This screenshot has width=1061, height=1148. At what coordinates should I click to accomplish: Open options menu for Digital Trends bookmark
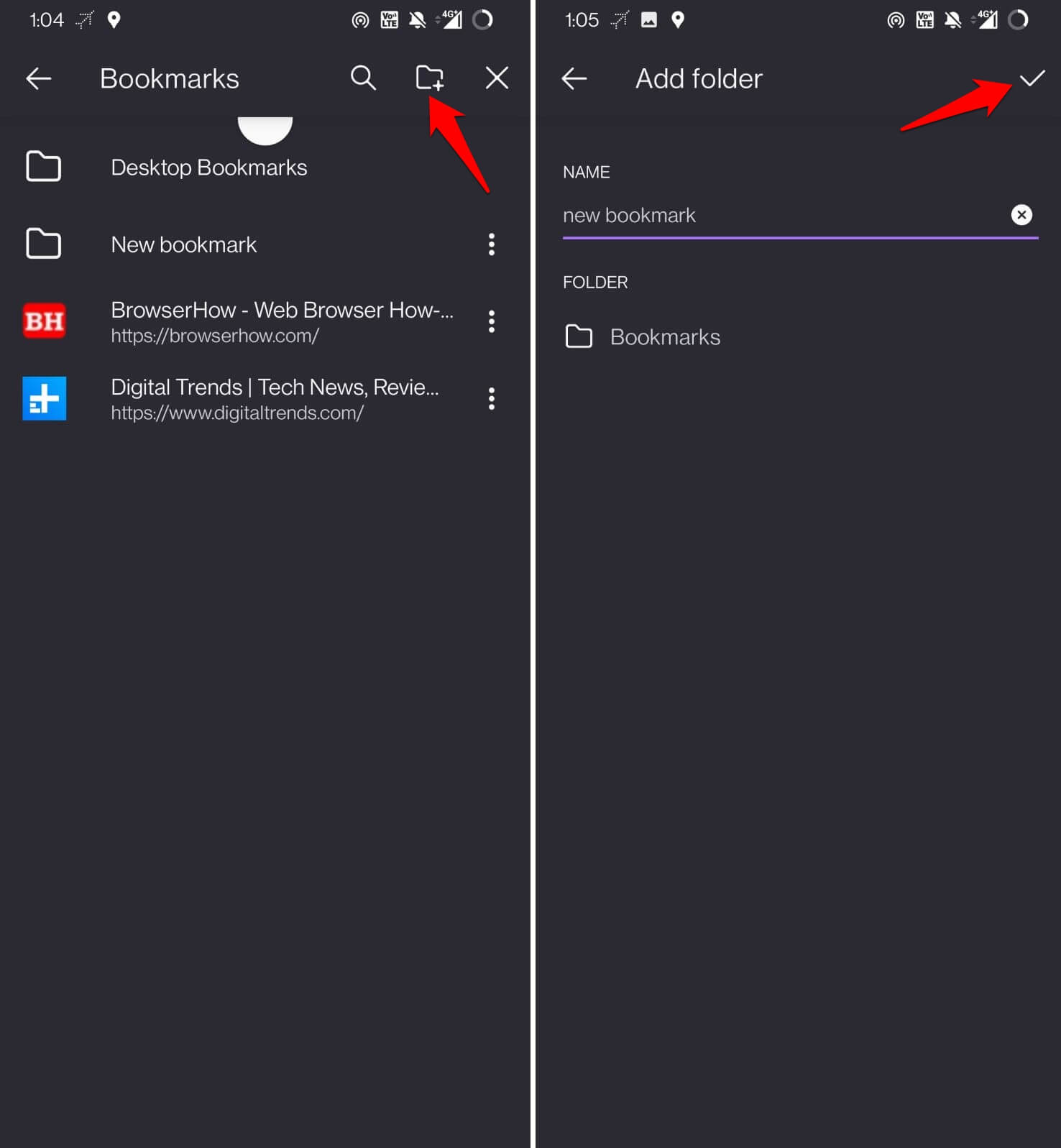click(492, 398)
